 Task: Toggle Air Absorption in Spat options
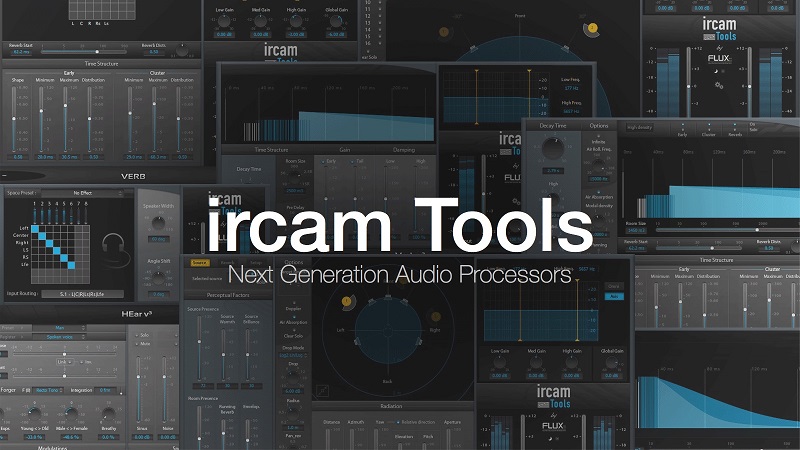coord(293,322)
